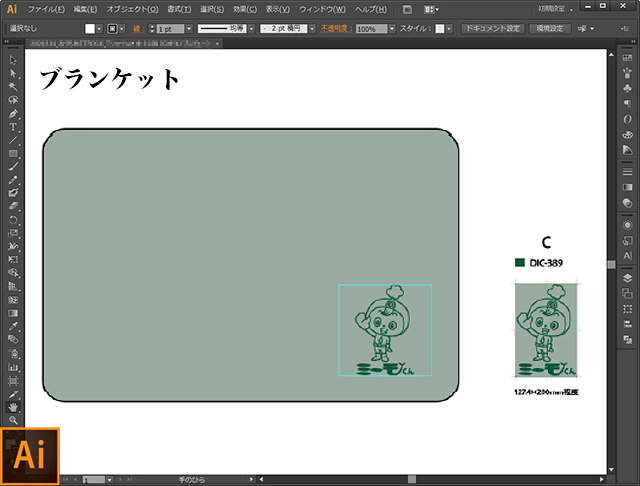
Task: Open the Pathfinder panel icon
Action: point(627,339)
